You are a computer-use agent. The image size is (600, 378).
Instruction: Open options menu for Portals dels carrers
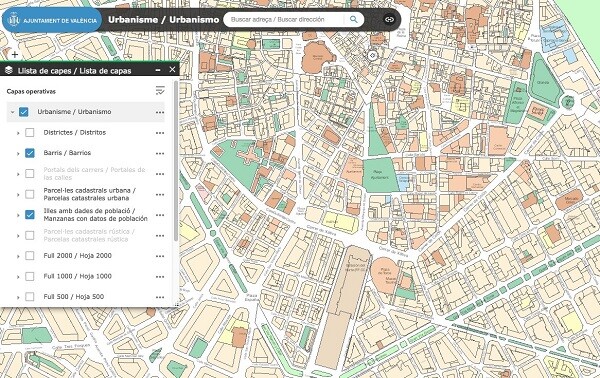pyautogui.click(x=160, y=174)
